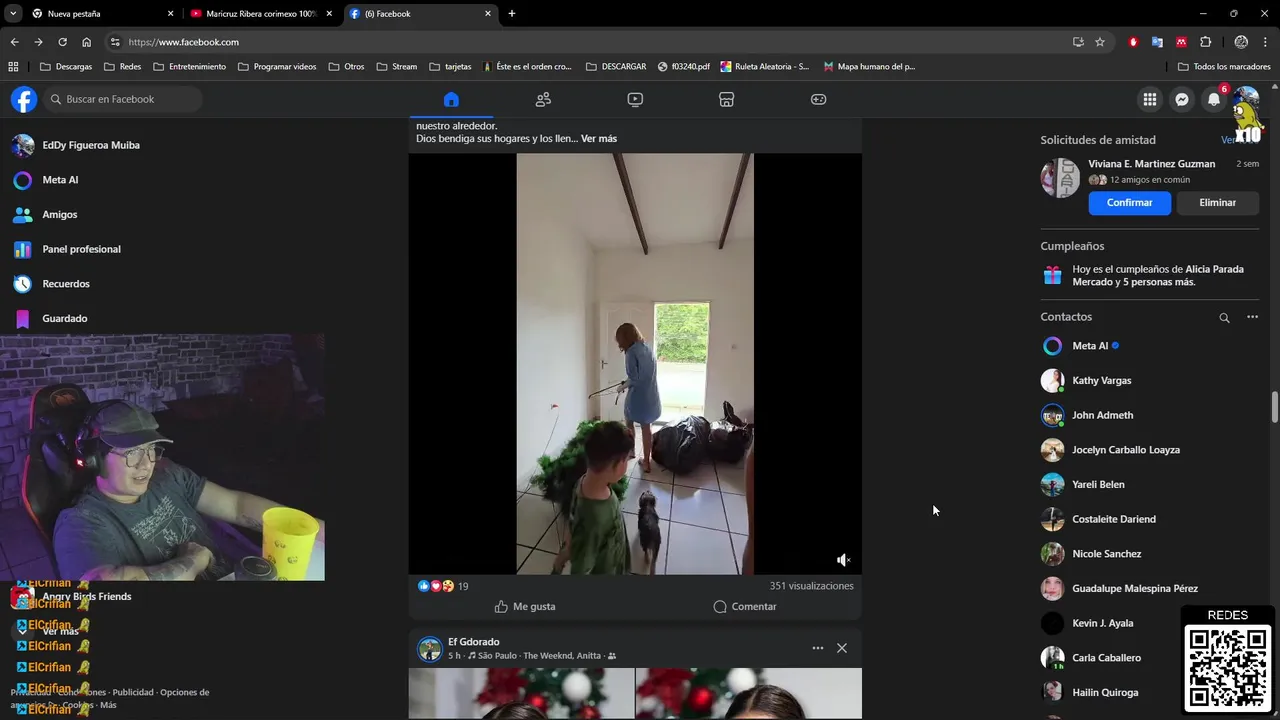
Task: Open contacts options three-dot menu
Action: [1252, 317]
